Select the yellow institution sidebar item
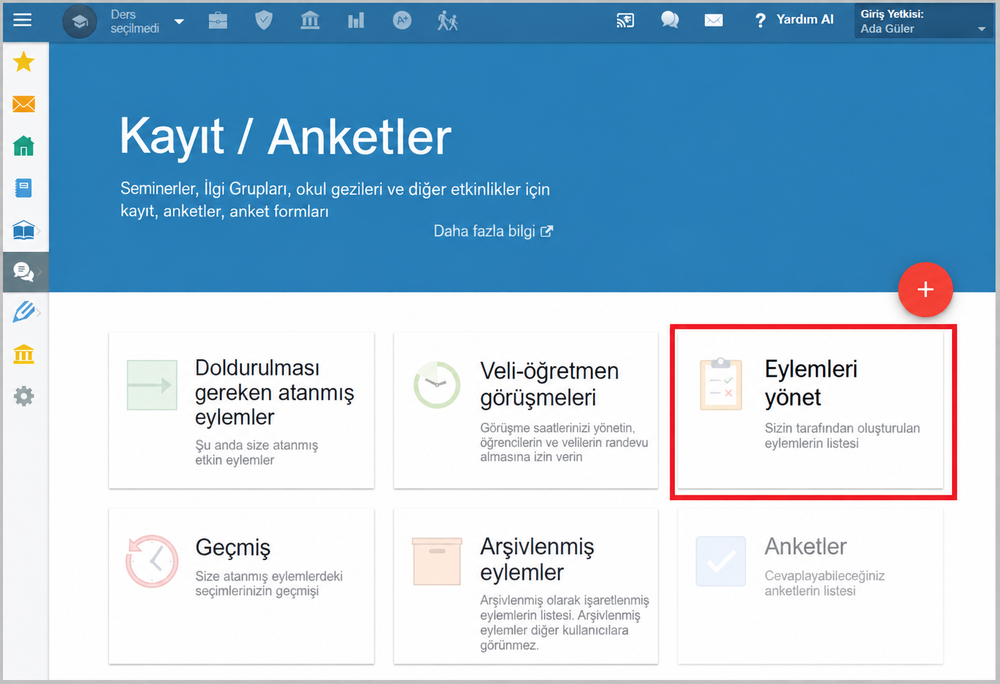The width and height of the screenshot is (1000, 684). click(x=24, y=354)
